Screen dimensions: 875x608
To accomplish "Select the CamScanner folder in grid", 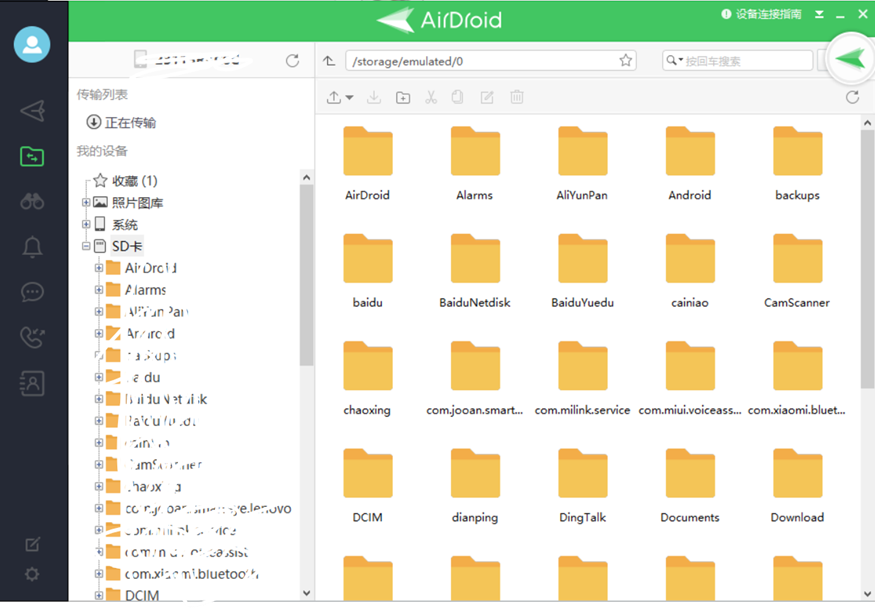I will [797, 271].
